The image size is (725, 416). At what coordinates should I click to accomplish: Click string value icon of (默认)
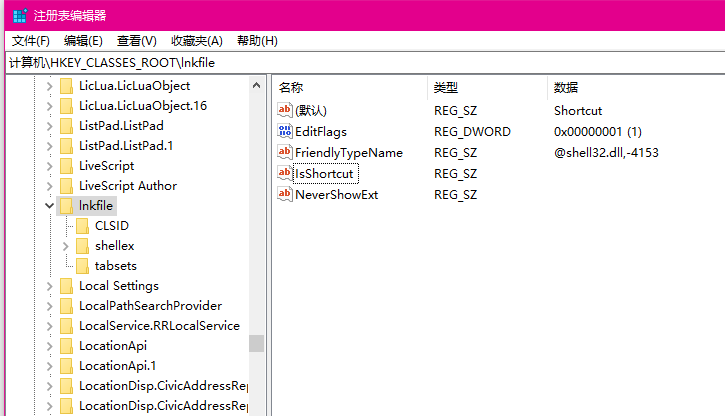pos(285,110)
